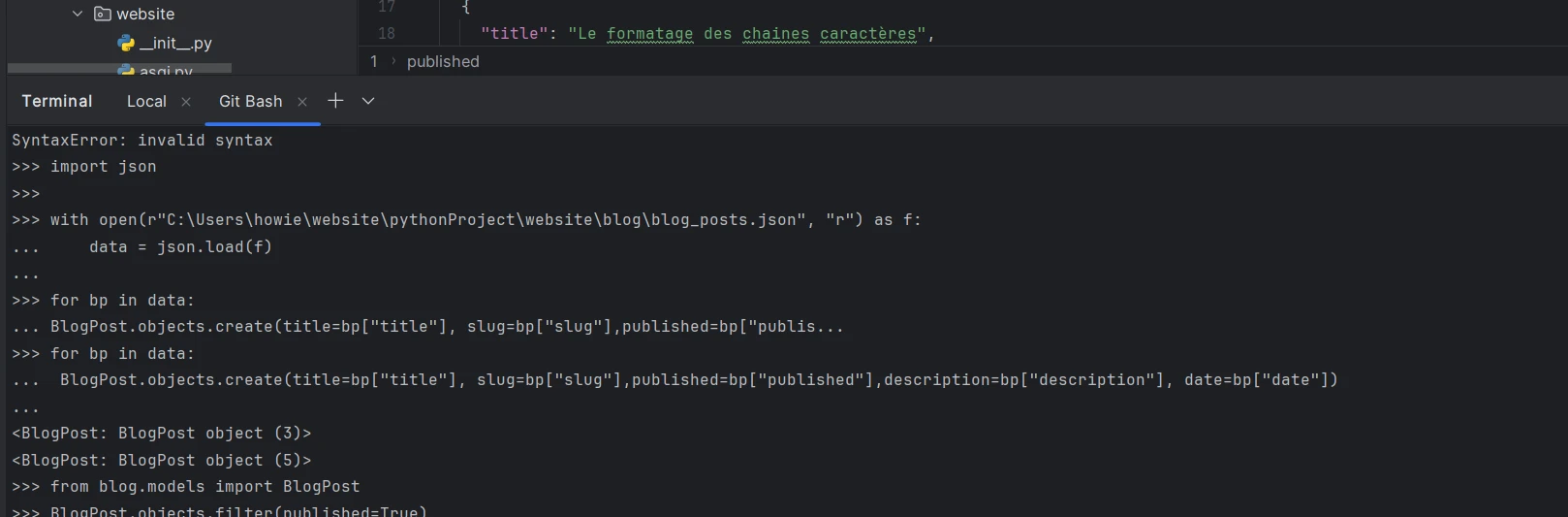Click the "1" breadcrumb element
Screen dimensions: 1568x517
[x=374, y=61]
